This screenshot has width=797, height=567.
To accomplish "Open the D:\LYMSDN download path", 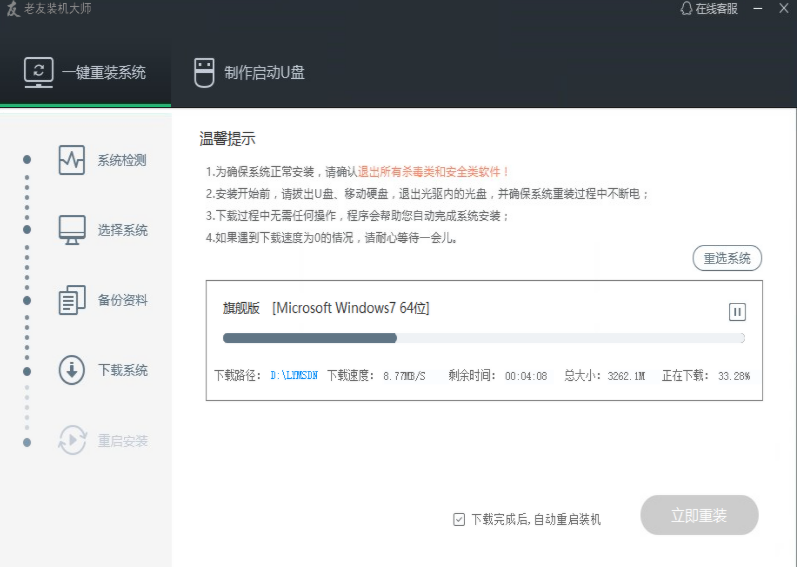I will [x=294, y=376].
